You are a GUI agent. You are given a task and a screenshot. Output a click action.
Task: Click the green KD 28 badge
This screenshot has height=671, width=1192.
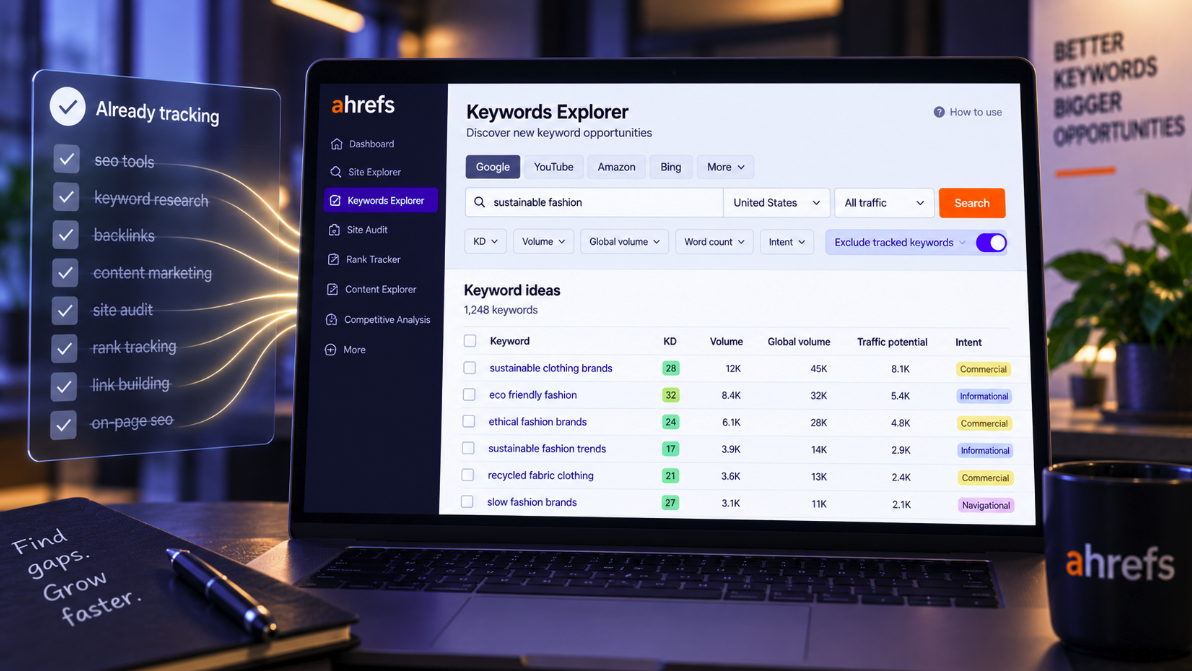pos(670,369)
